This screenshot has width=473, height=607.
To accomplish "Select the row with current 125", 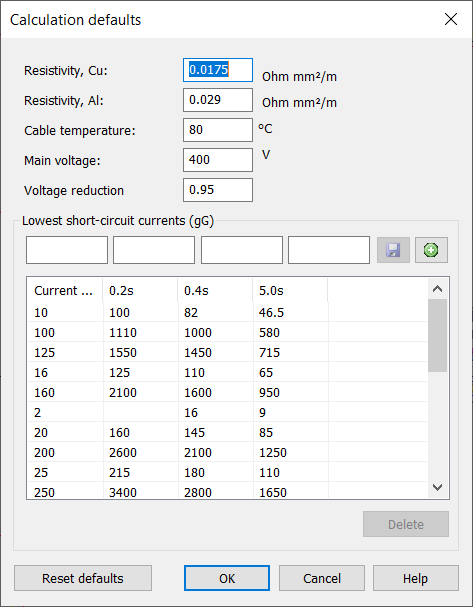I will pos(228,352).
